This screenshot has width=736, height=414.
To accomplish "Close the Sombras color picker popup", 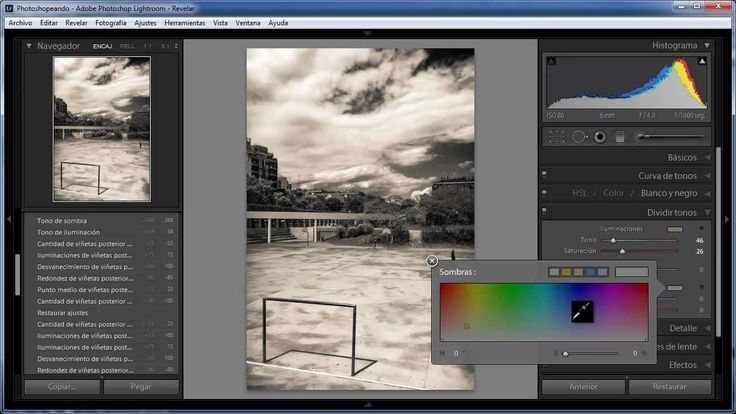I will click(x=432, y=261).
